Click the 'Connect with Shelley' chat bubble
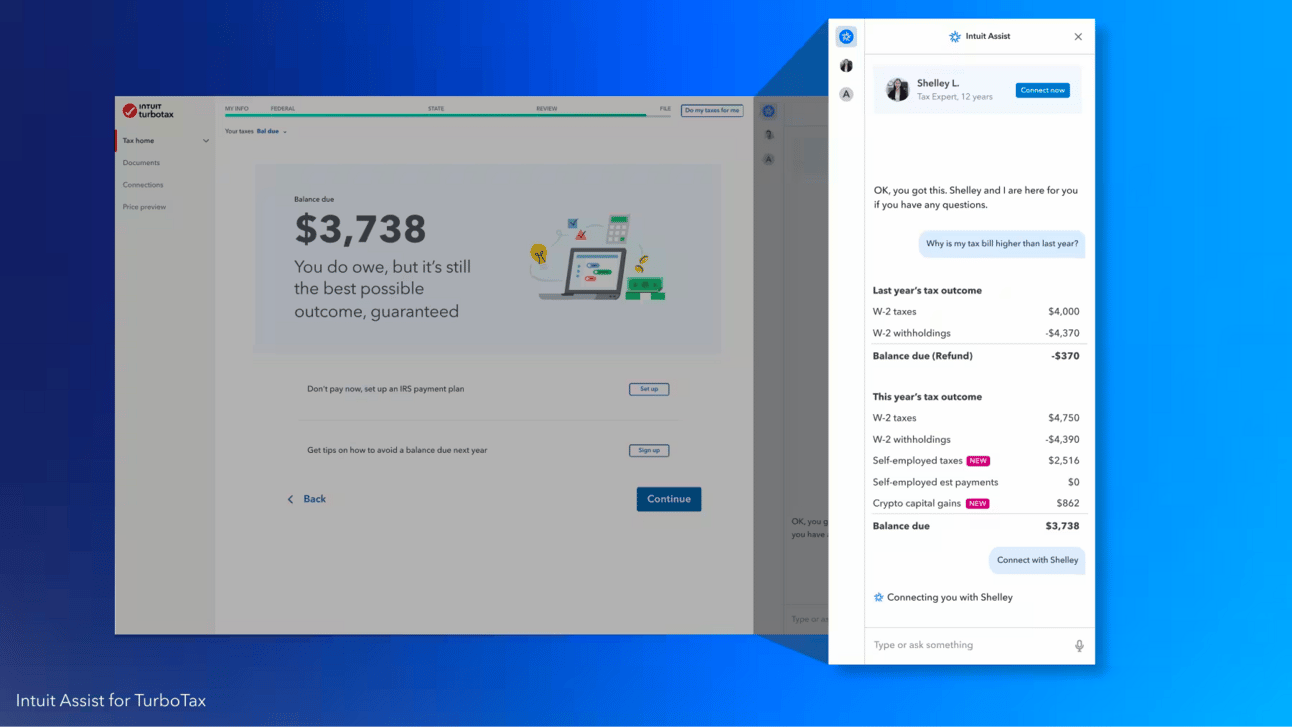The height and width of the screenshot is (727, 1292). click(x=1037, y=560)
